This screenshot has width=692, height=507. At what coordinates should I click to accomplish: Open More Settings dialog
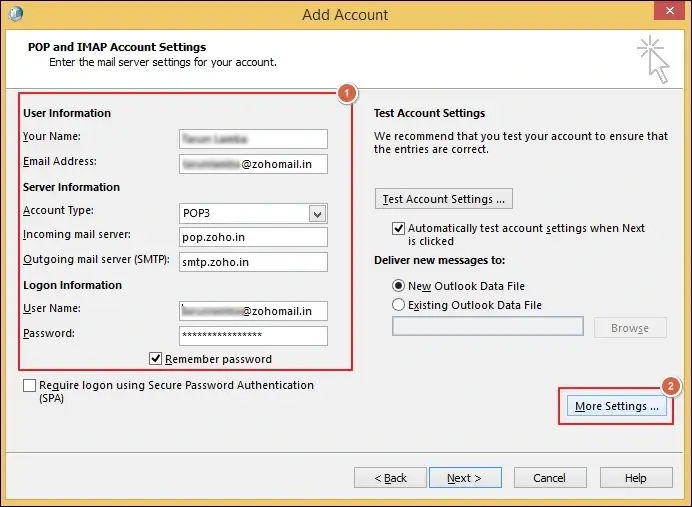point(617,406)
